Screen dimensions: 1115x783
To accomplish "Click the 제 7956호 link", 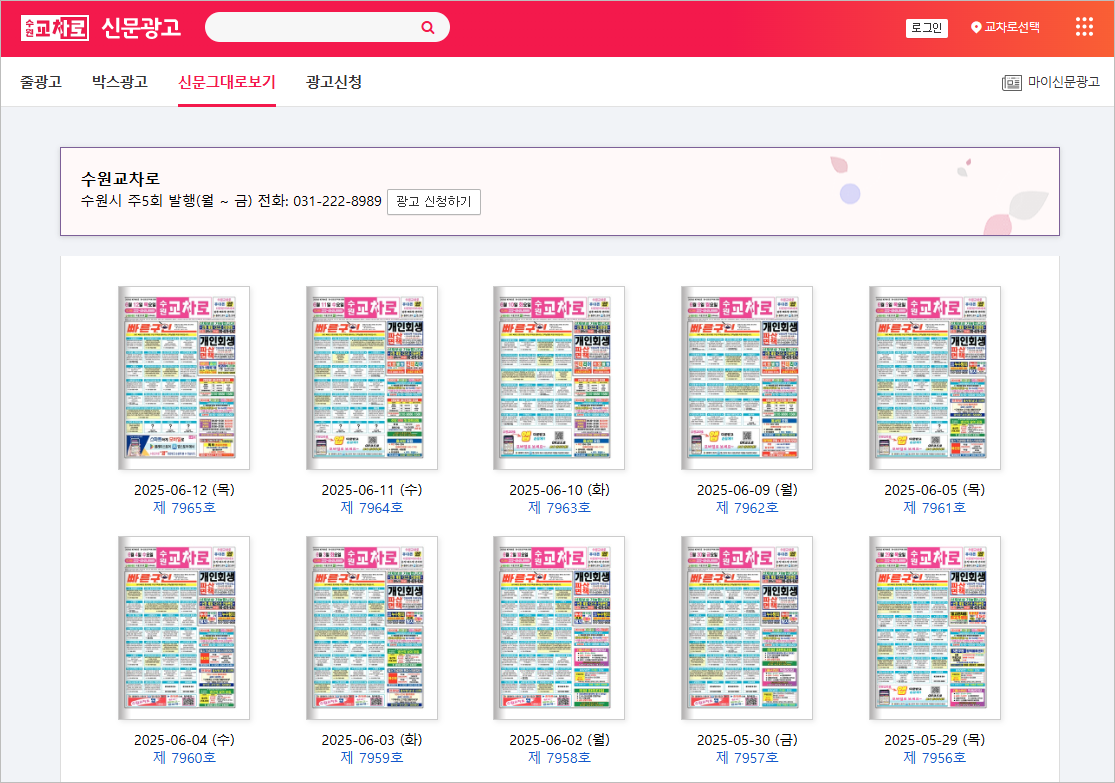I will [x=934, y=756].
